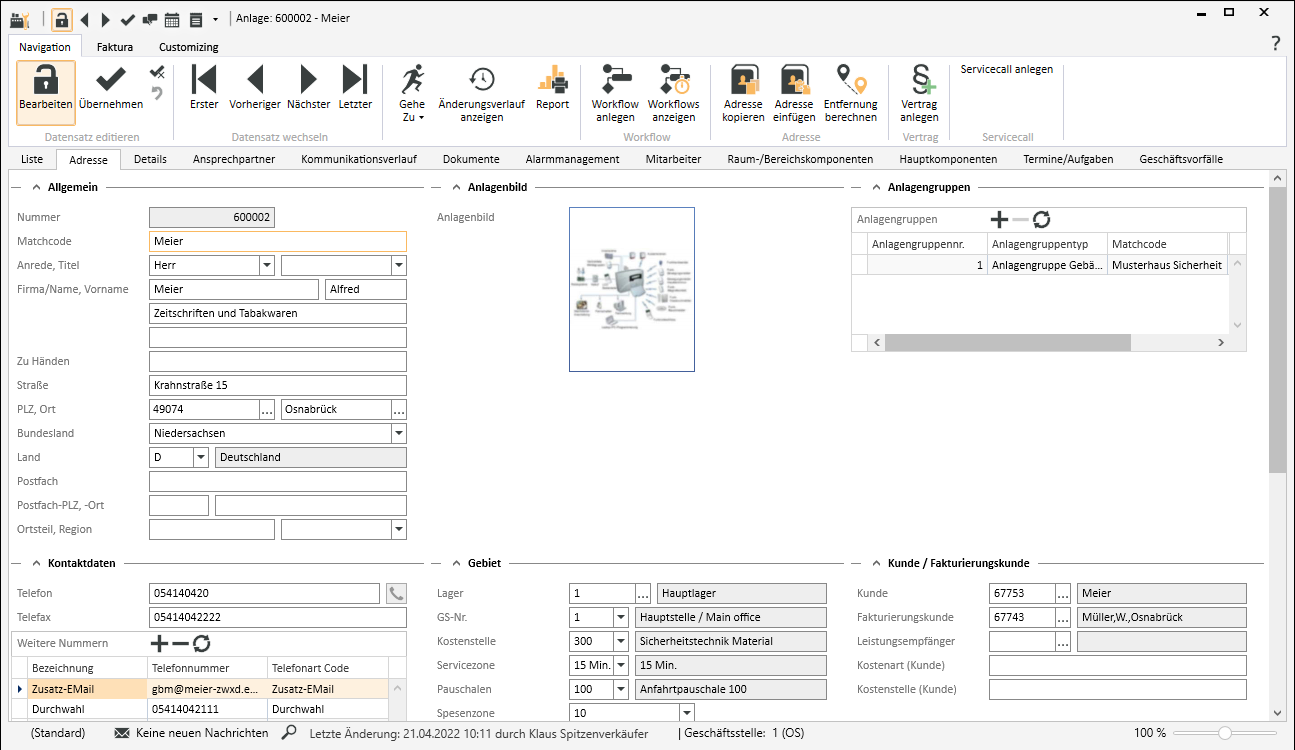Open the Spesenzone dropdown
This screenshot has width=1295, height=750.
(x=686, y=713)
